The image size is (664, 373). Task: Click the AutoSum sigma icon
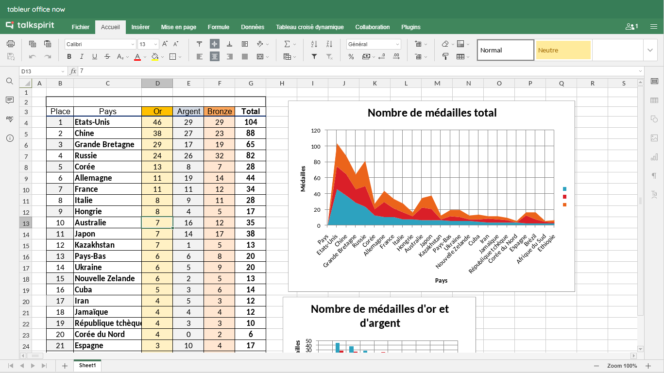[x=287, y=44]
